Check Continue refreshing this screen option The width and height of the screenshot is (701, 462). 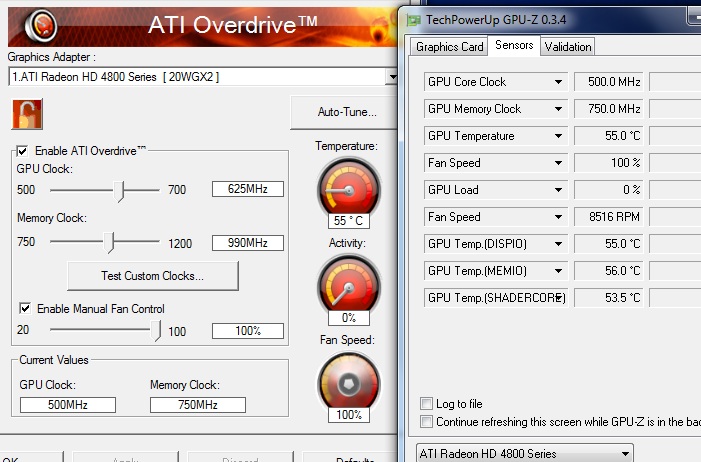pyautogui.click(x=426, y=422)
